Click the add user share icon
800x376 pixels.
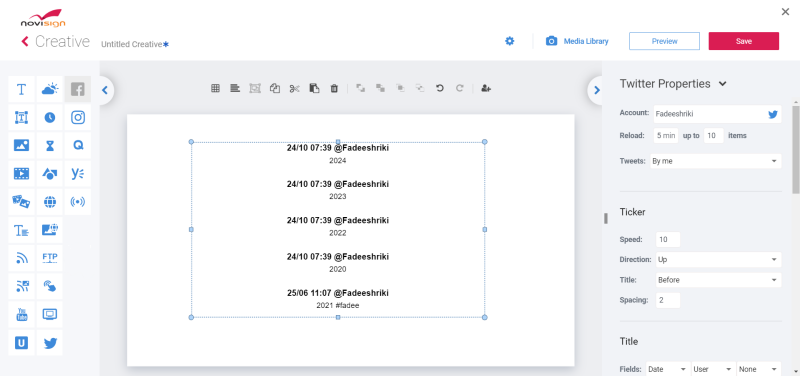486,88
